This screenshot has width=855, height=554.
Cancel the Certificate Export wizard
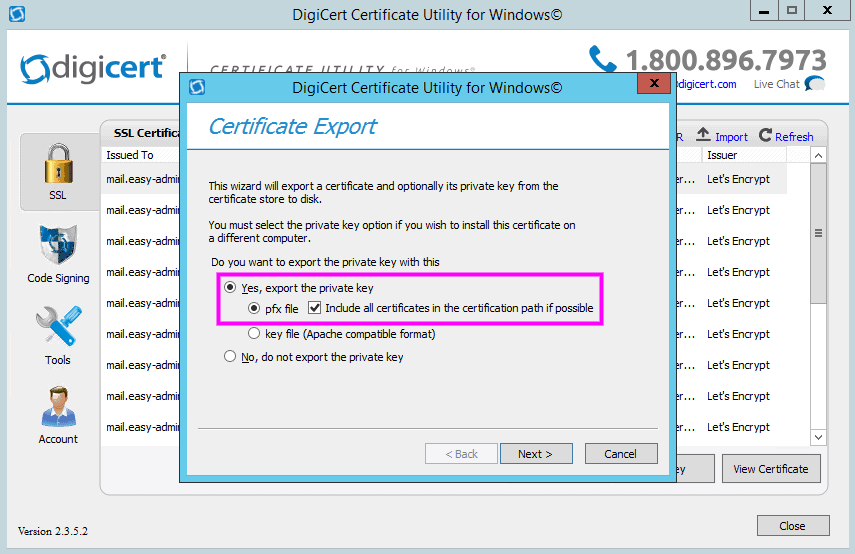[x=621, y=454]
